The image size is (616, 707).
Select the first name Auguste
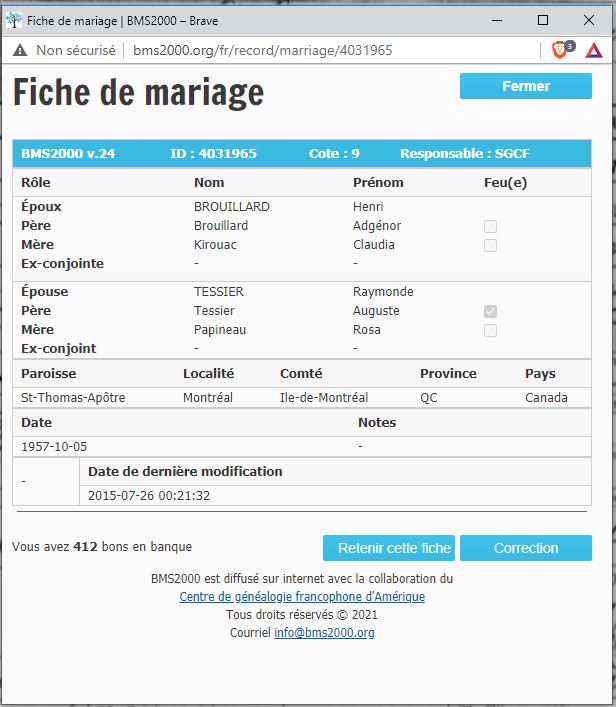coord(376,311)
